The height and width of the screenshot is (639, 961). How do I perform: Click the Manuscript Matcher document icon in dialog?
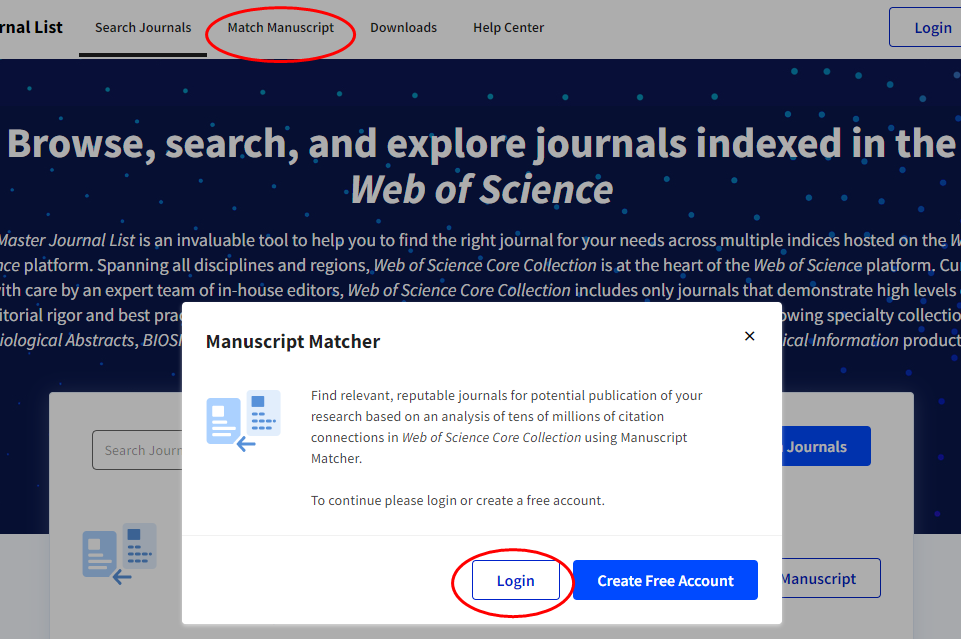243,420
